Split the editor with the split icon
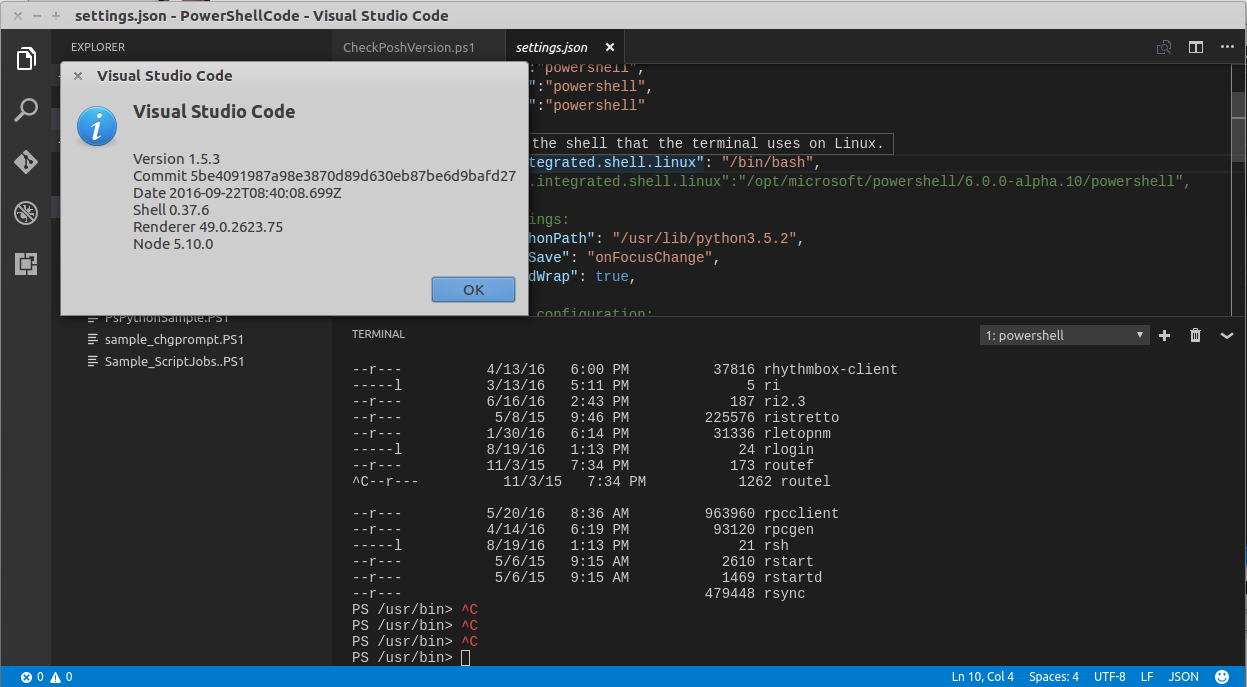 [1195, 47]
